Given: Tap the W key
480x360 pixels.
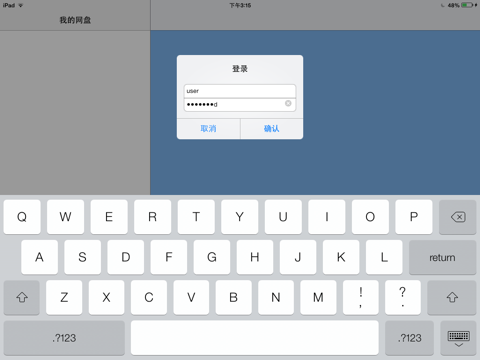Looking at the screenshot, I should tap(65, 217).
